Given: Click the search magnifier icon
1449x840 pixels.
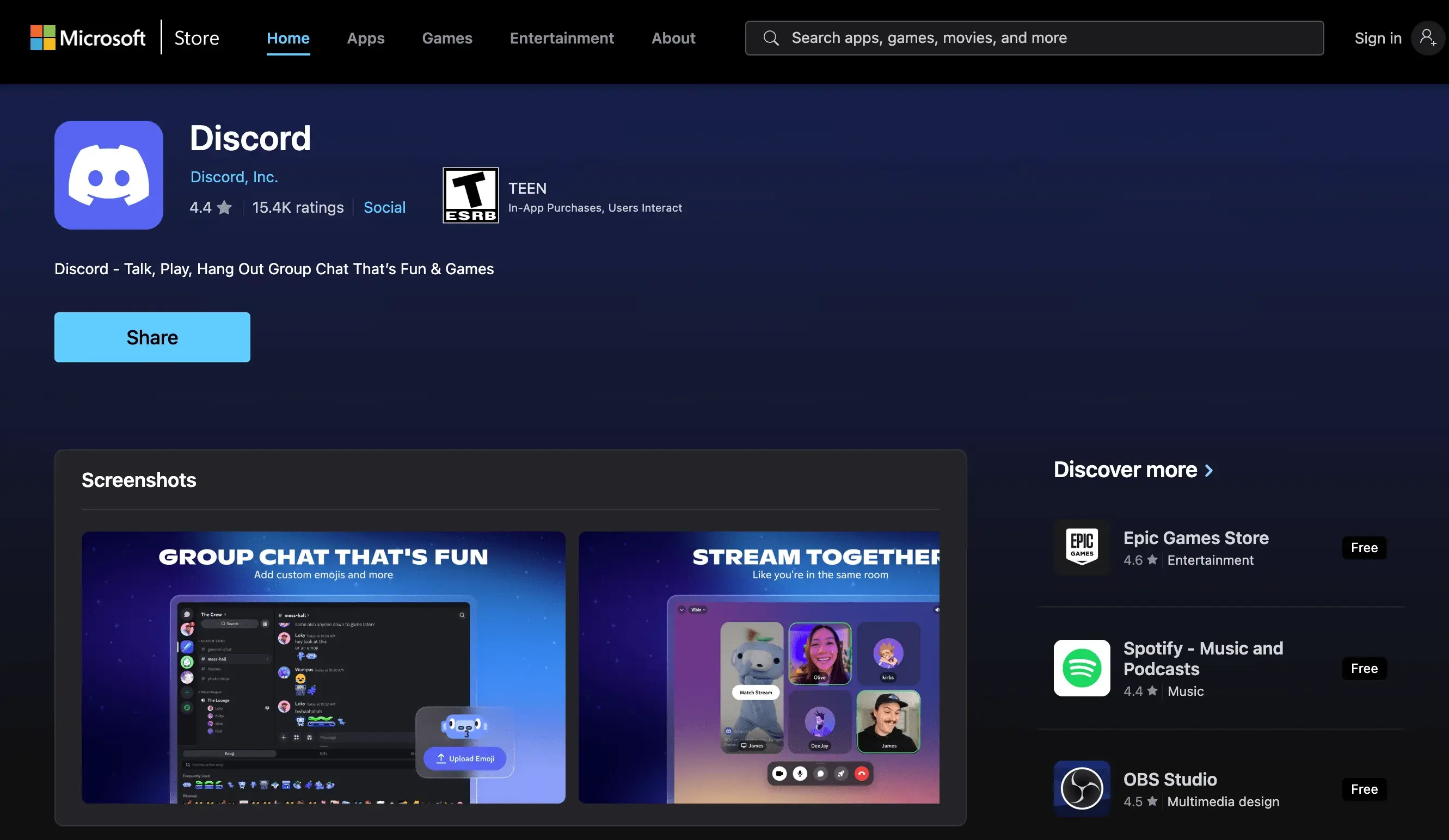Looking at the screenshot, I should coord(771,38).
